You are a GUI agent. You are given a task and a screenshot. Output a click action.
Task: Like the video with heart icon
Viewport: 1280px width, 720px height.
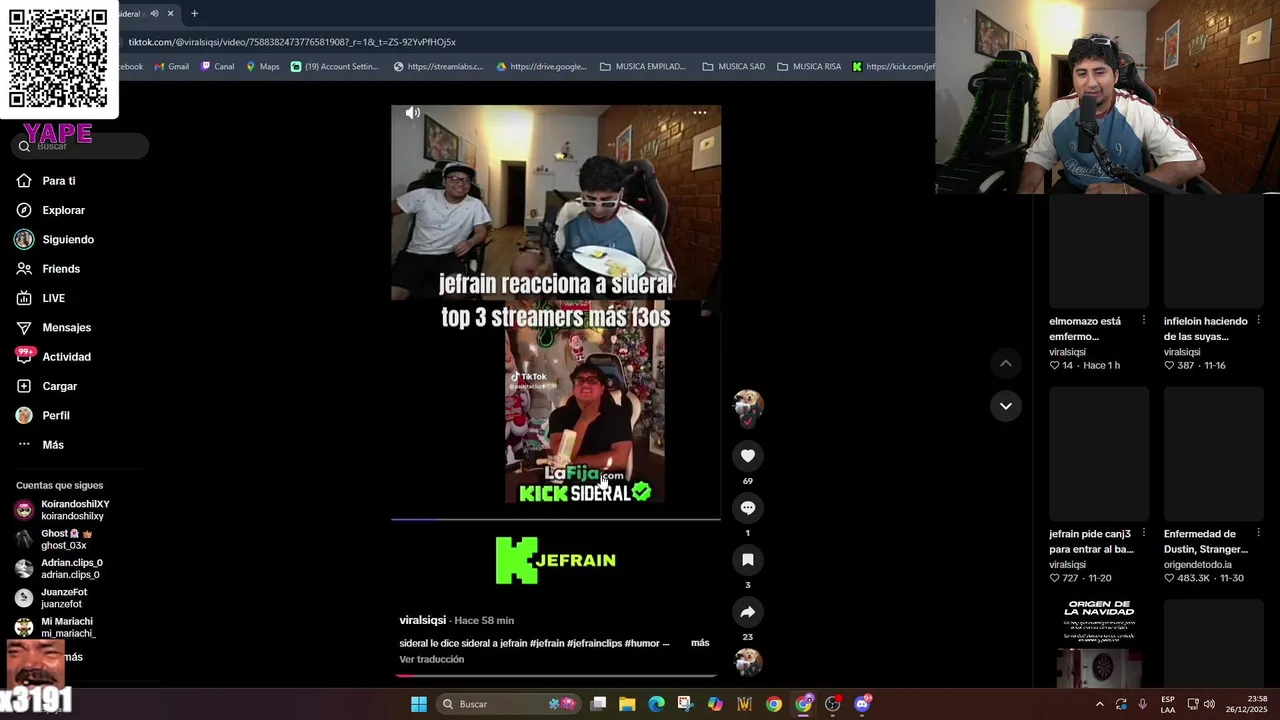click(x=748, y=456)
